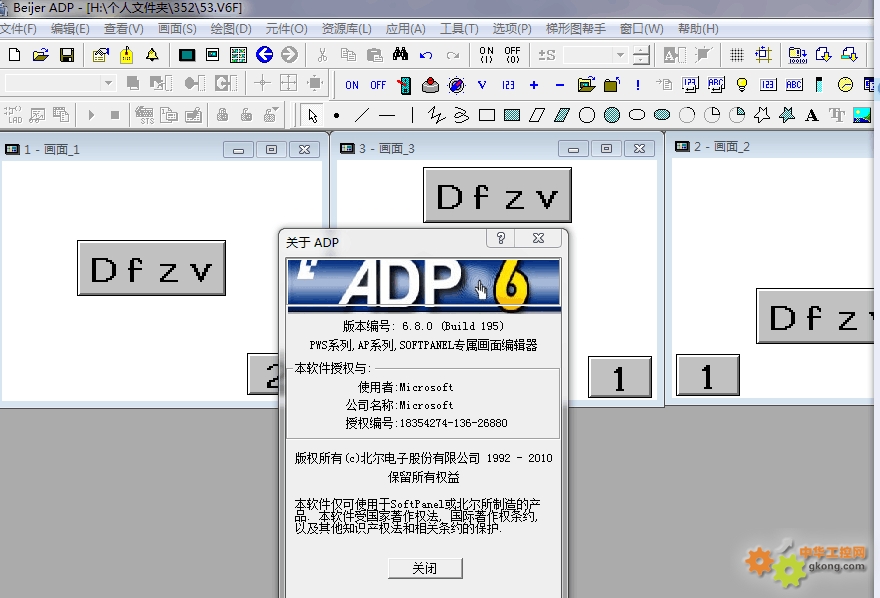The image size is (880, 598).
Task: Select the picture image tool icon
Action: pyautogui.click(x=861, y=115)
